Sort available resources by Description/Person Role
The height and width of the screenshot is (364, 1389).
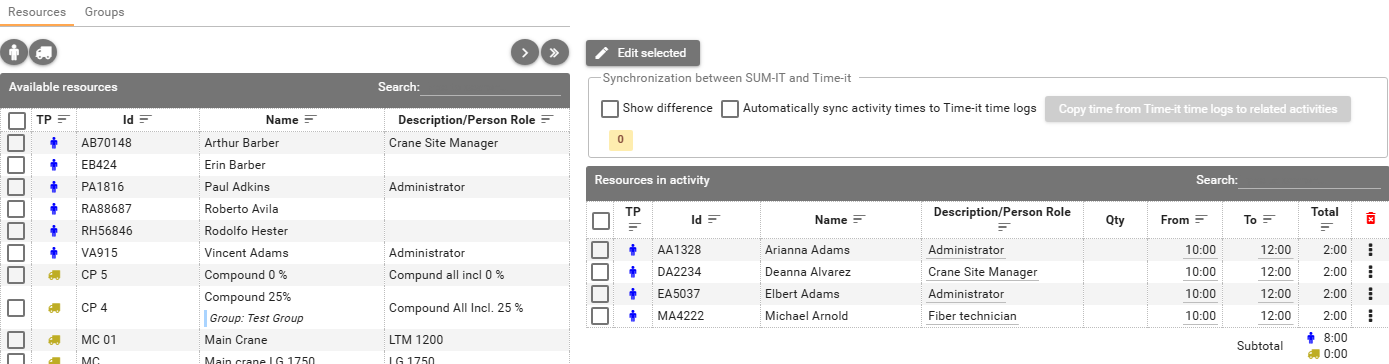point(547,119)
